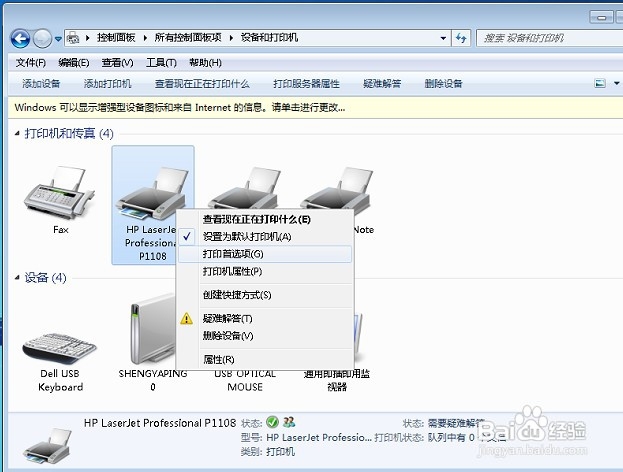This screenshot has width=623, height=472.
Task: Click 疑难解答 toolbar button
Action: (x=382, y=84)
